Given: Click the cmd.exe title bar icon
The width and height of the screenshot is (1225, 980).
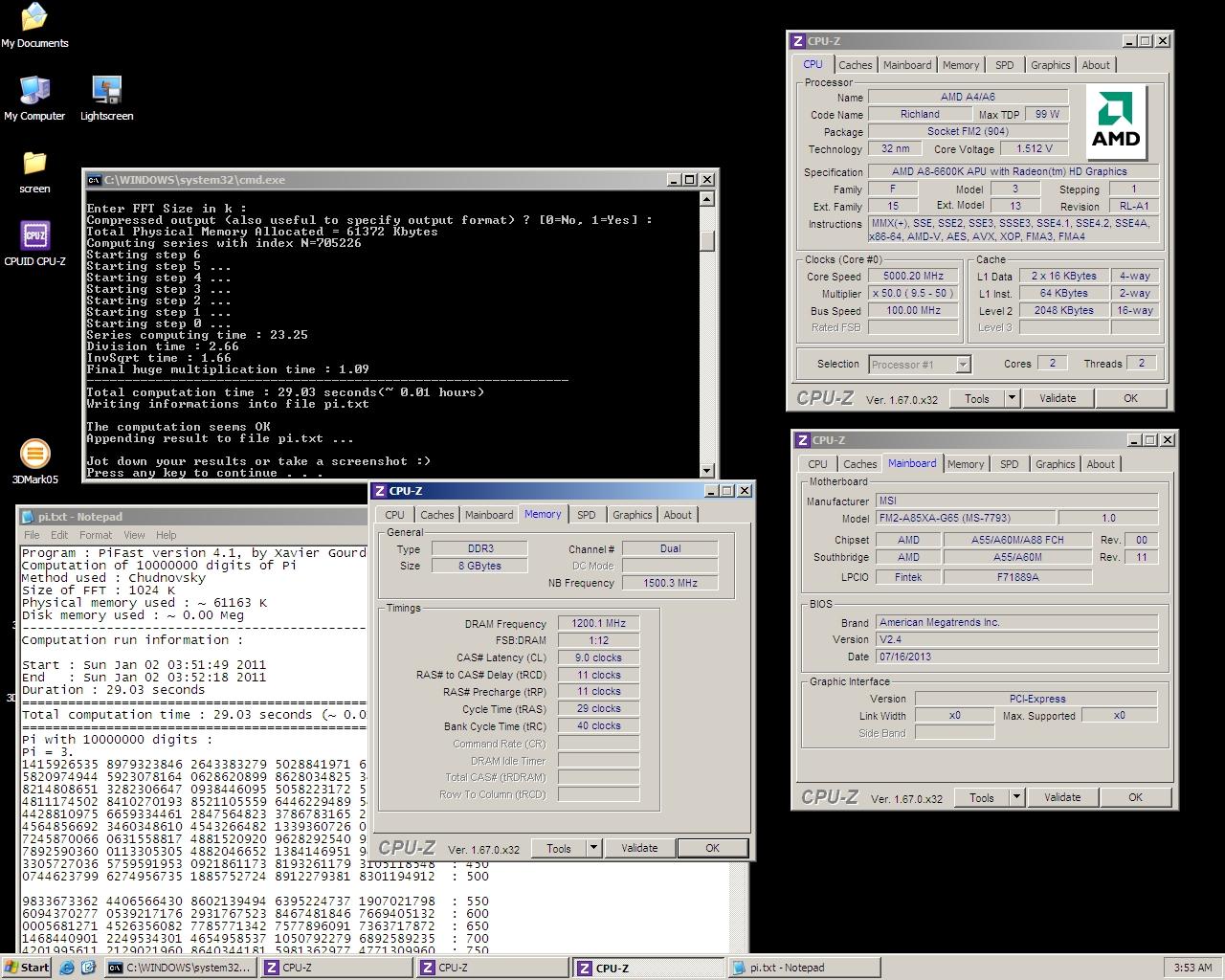Looking at the screenshot, I should coord(94,180).
